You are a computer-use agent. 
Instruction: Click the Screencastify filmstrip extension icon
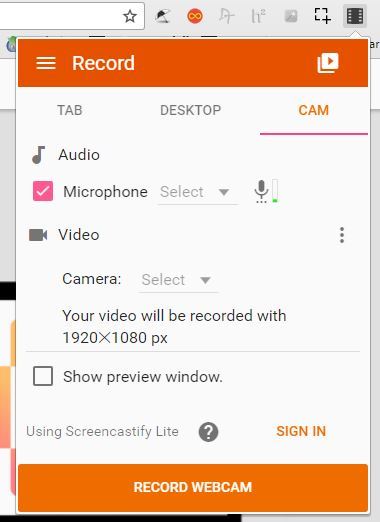pos(355,16)
